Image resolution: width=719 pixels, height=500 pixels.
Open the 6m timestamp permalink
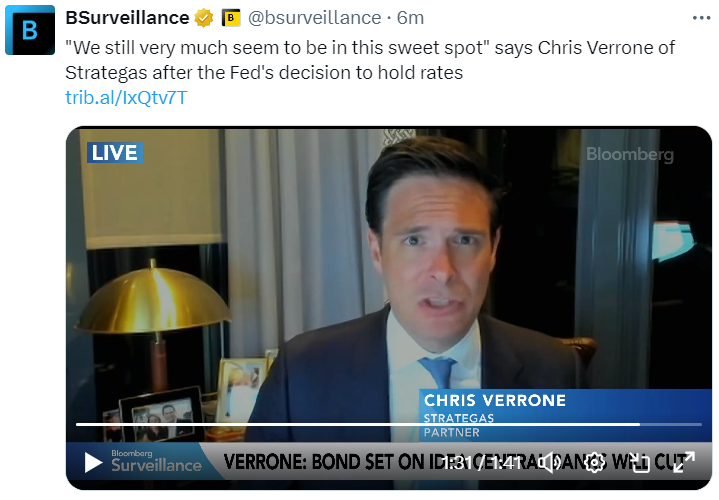coord(410,18)
